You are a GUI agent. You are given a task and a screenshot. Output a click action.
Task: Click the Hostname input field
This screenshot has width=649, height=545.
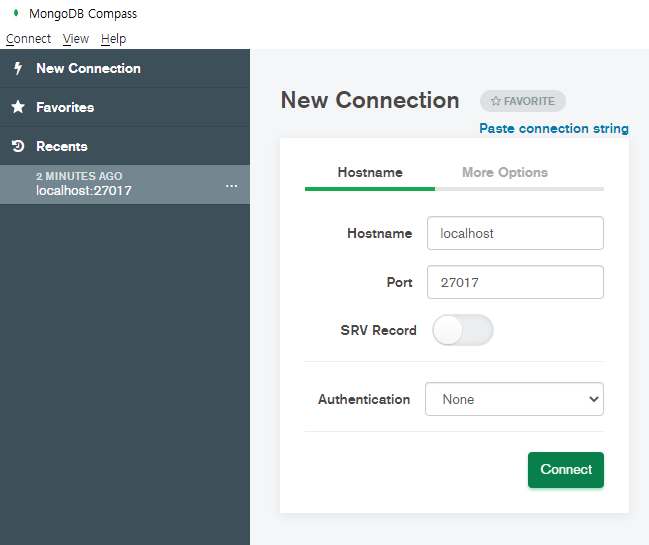point(515,233)
